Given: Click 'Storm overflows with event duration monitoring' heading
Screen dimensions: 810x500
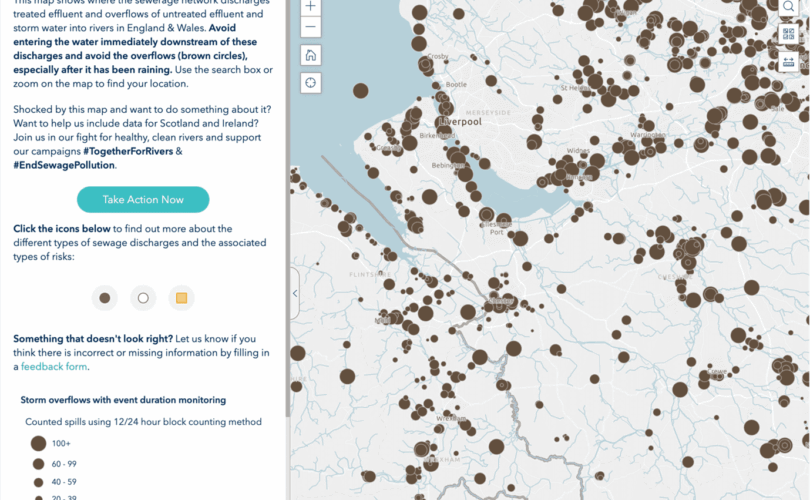Looking at the screenshot, I should point(123,400).
